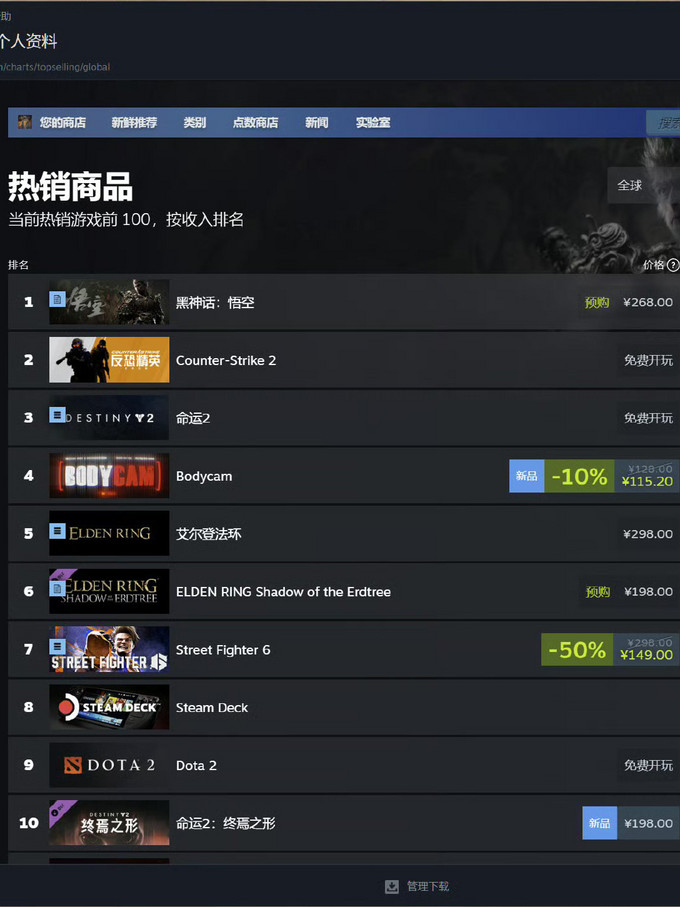Click the 免费开玩 button for Counter-Strike 2
Viewport: 680px width, 907px height.
tap(648, 360)
